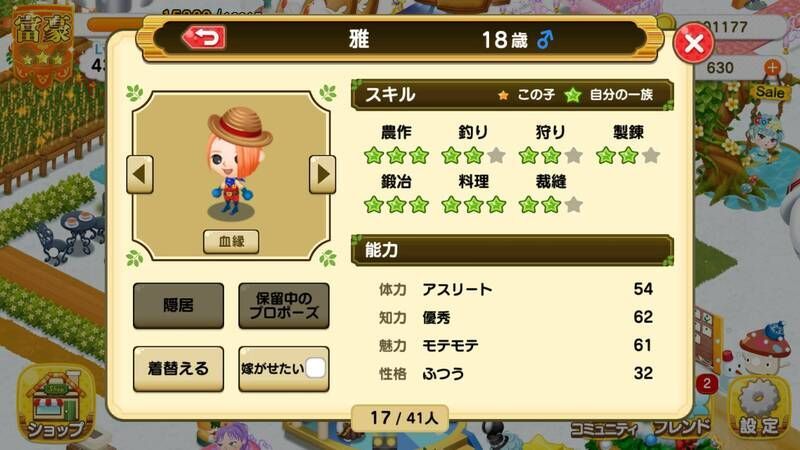This screenshot has height=450, width=800.
Task: Click the 富豪 rank badge
Action: [43, 43]
